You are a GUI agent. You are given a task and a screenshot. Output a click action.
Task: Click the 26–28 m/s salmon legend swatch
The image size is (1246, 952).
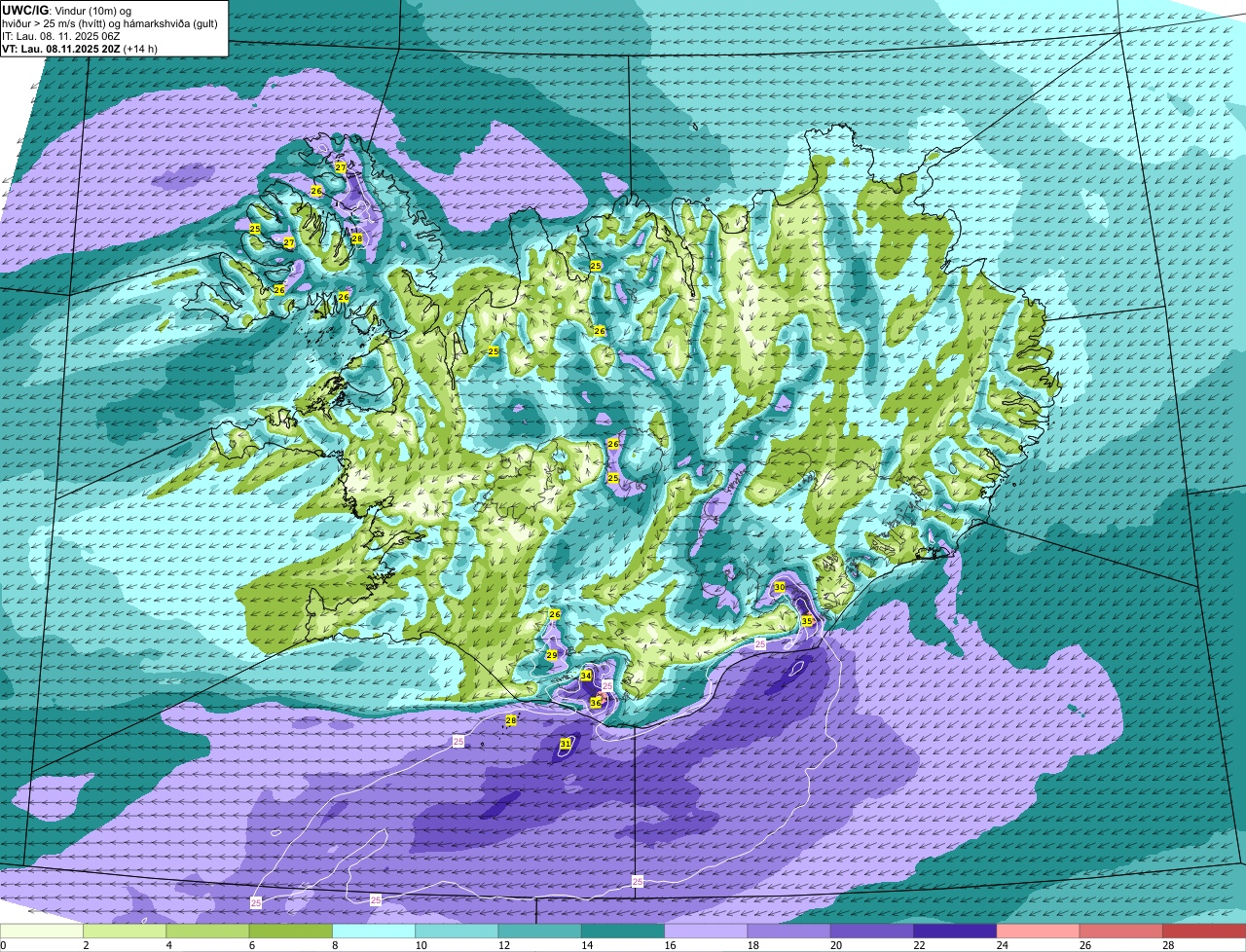point(1121,932)
